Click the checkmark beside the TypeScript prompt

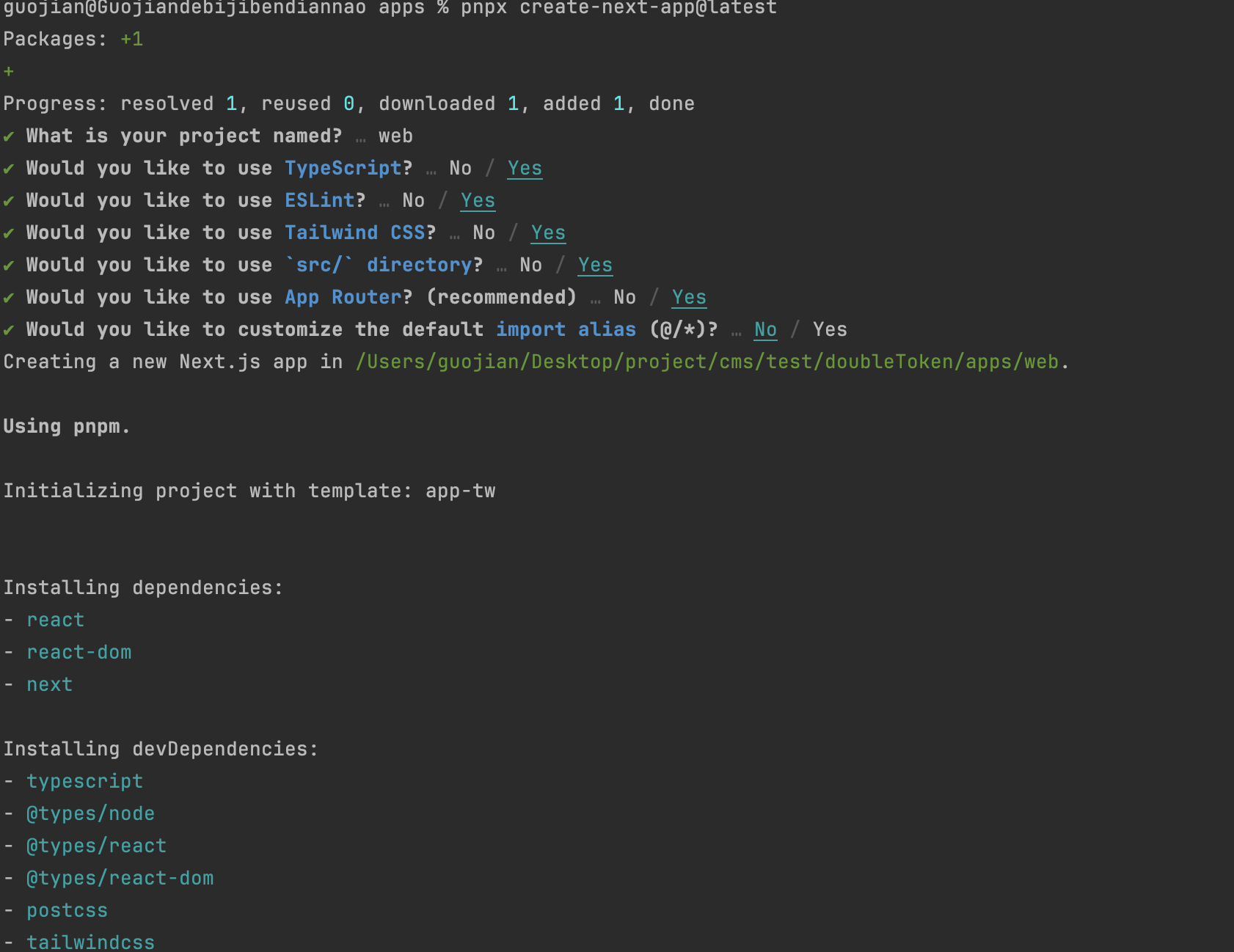(x=9, y=169)
